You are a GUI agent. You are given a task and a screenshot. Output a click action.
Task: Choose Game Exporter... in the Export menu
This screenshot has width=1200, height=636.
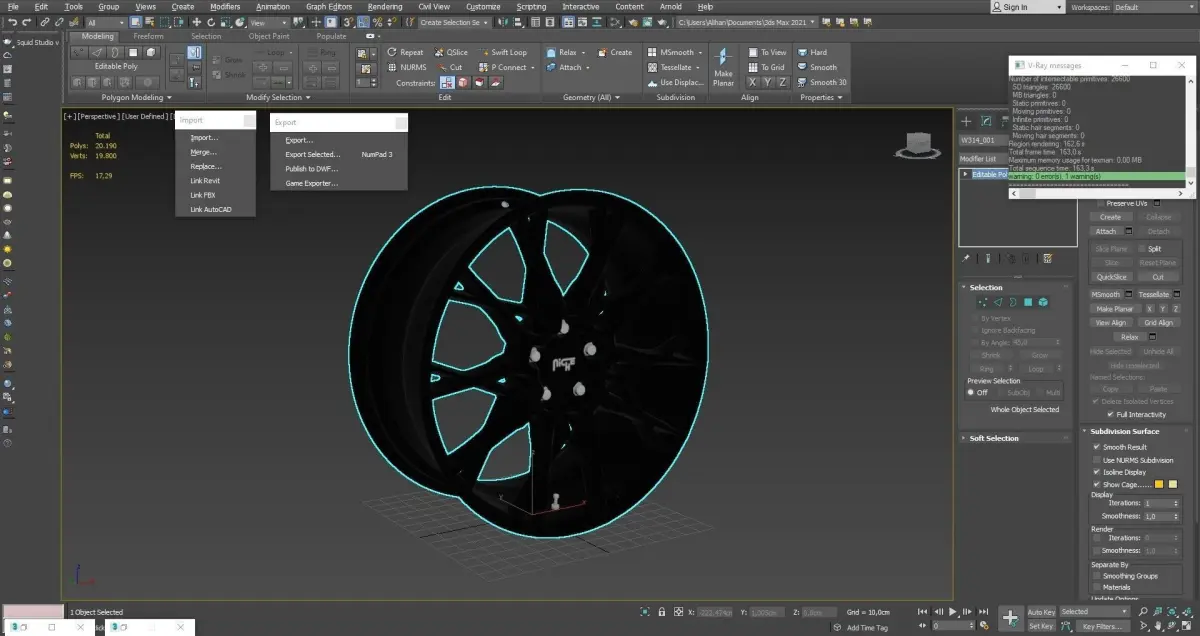pyautogui.click(x=312, y=183)
